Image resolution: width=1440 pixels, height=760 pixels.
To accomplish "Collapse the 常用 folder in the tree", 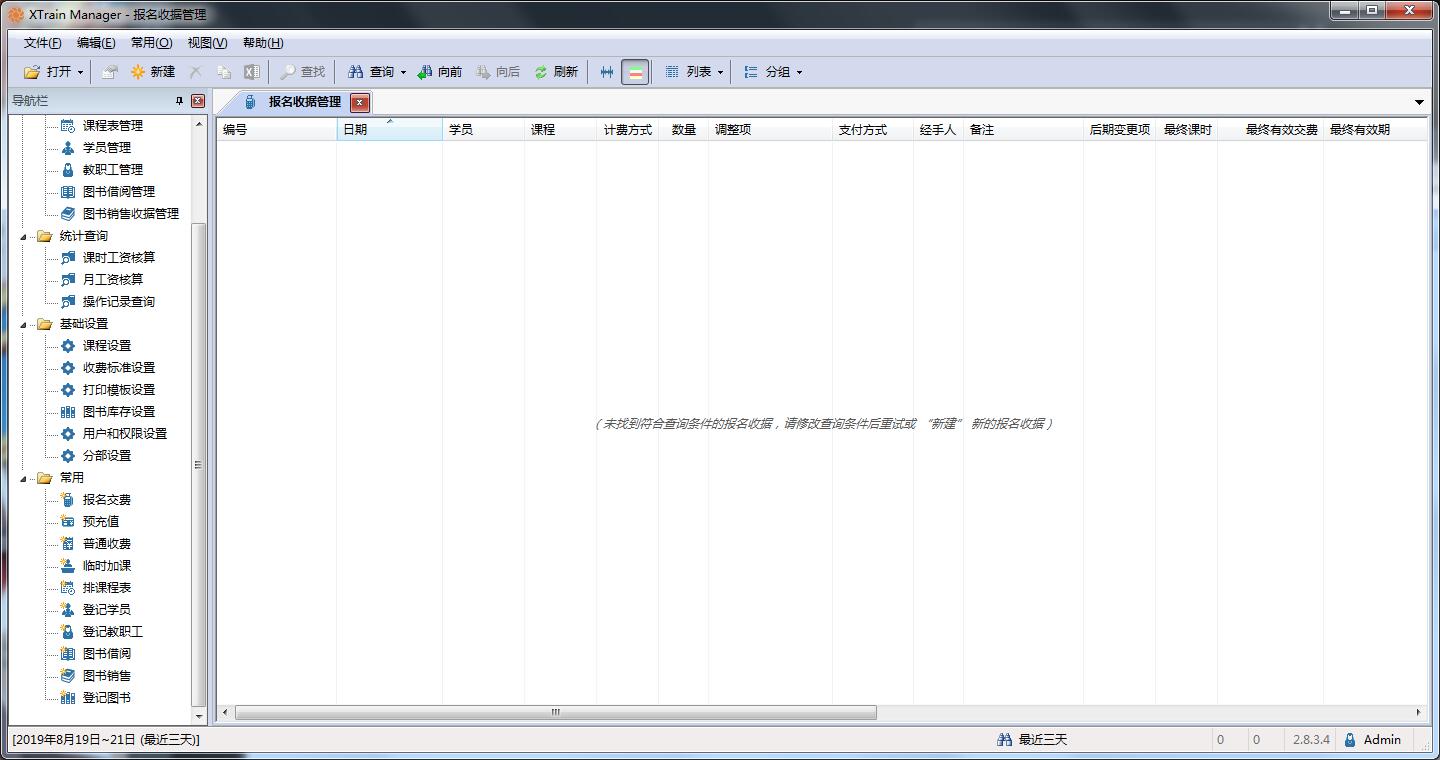I will coord(24,478).
